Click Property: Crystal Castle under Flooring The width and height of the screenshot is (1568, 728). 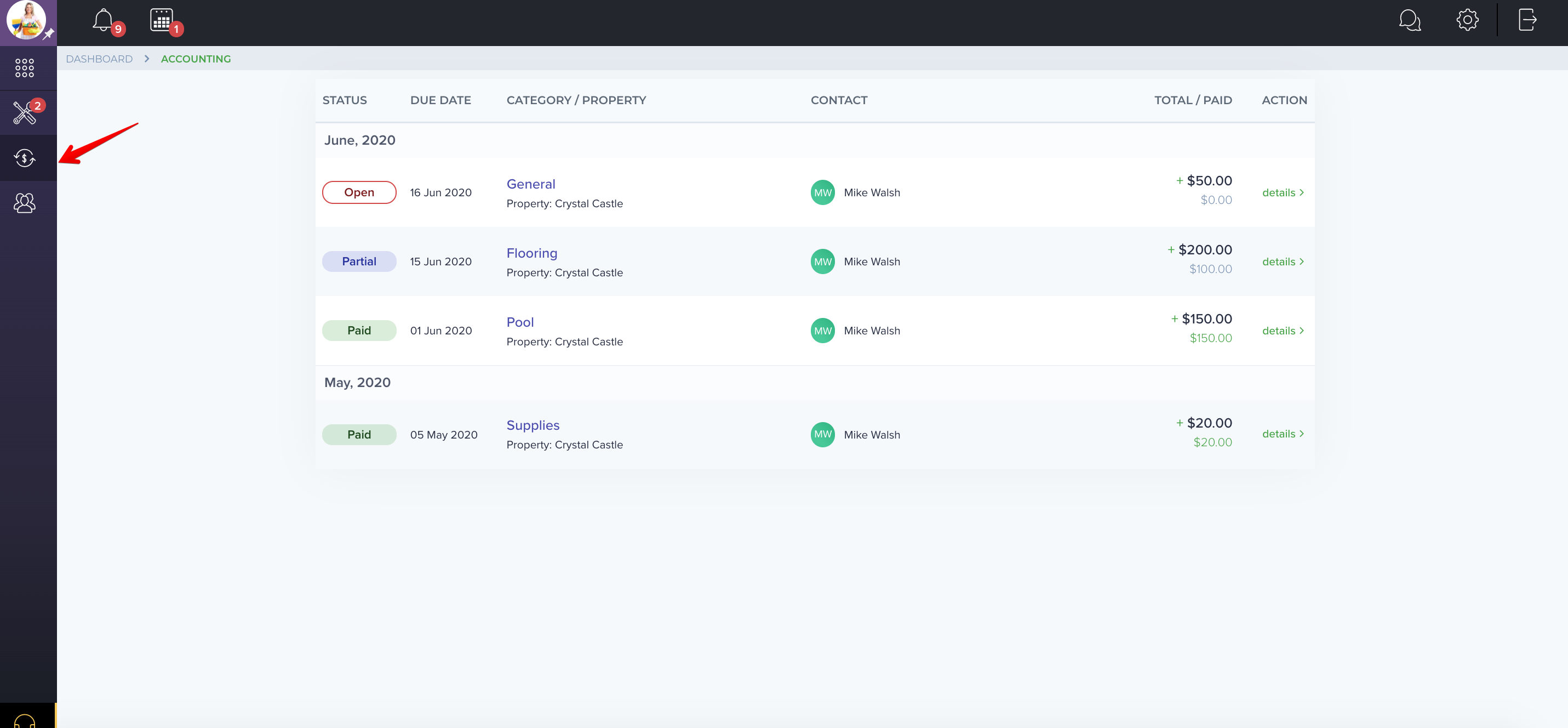[564, 273]
